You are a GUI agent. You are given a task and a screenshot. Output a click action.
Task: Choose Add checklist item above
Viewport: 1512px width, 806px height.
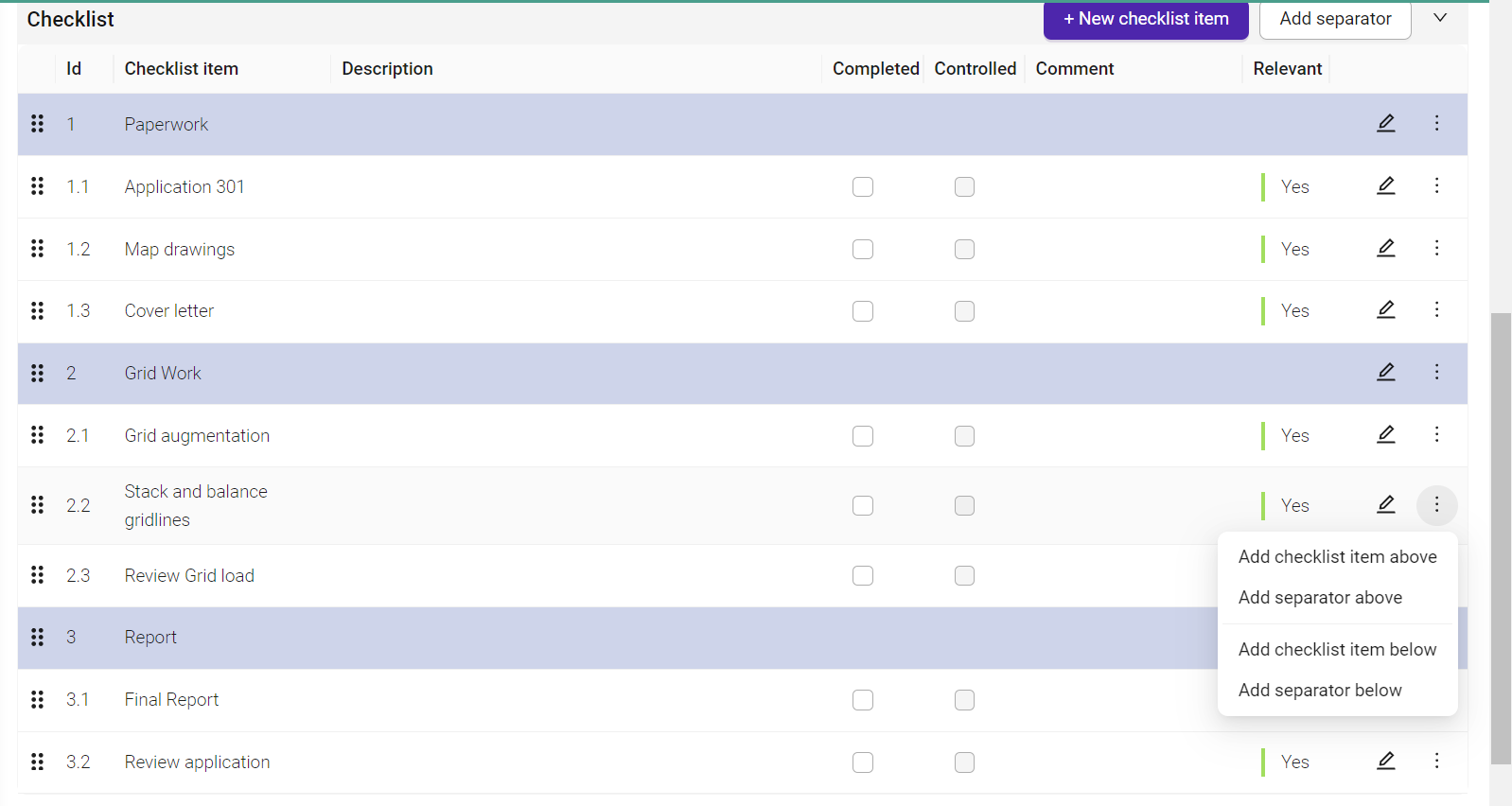(x=1337, y=556)
